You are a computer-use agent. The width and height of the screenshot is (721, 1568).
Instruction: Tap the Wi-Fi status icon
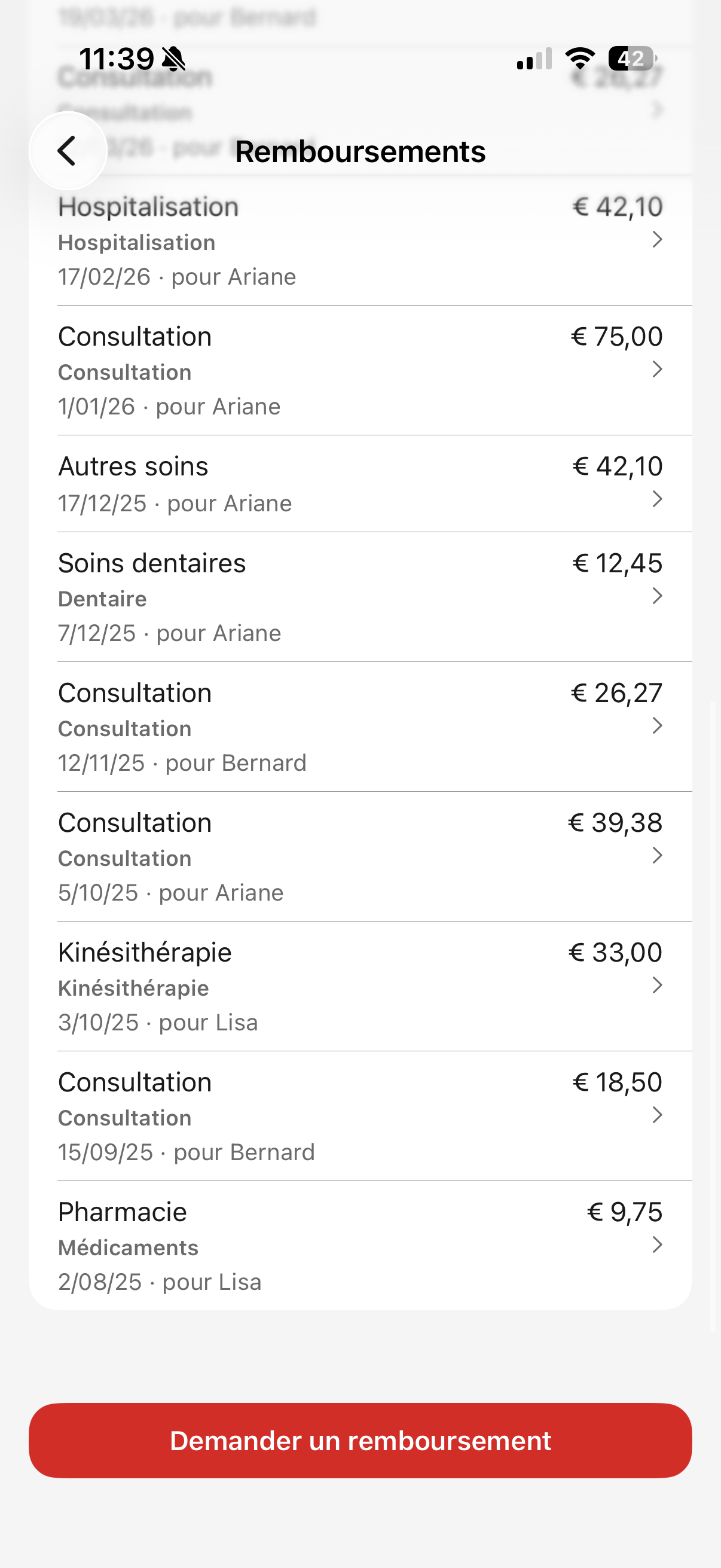tap(580, 59)
